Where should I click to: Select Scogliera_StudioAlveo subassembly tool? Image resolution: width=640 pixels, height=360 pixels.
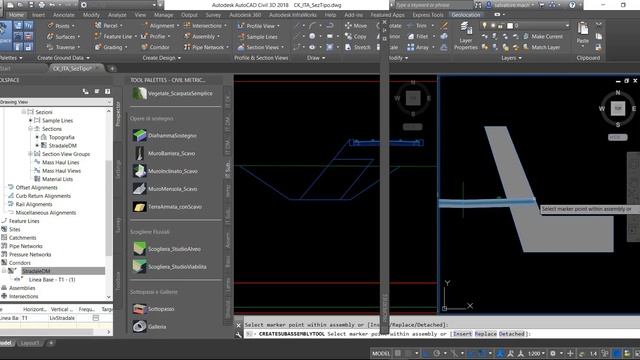[x=167, y=249]
